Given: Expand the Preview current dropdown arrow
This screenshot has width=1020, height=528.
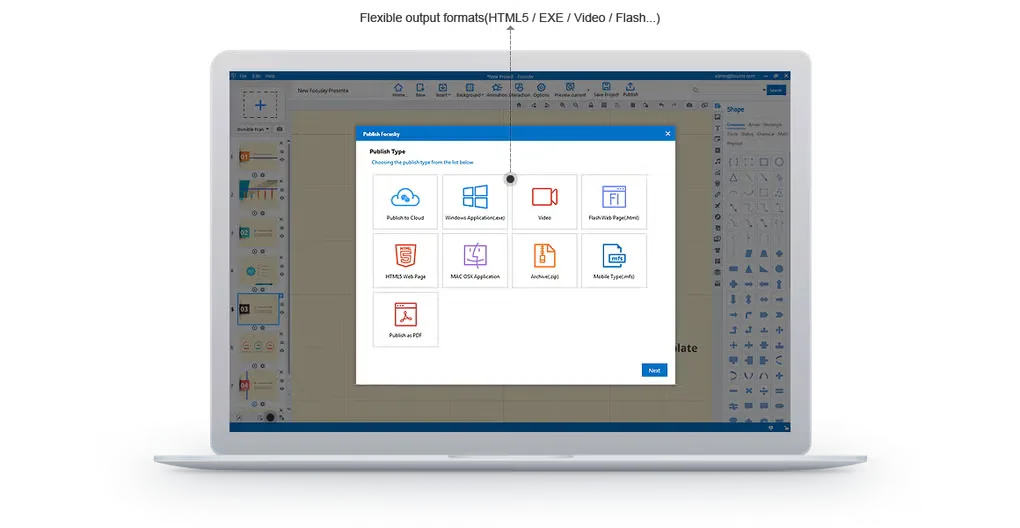Looking at the screenshot, I should click(589, 90).
